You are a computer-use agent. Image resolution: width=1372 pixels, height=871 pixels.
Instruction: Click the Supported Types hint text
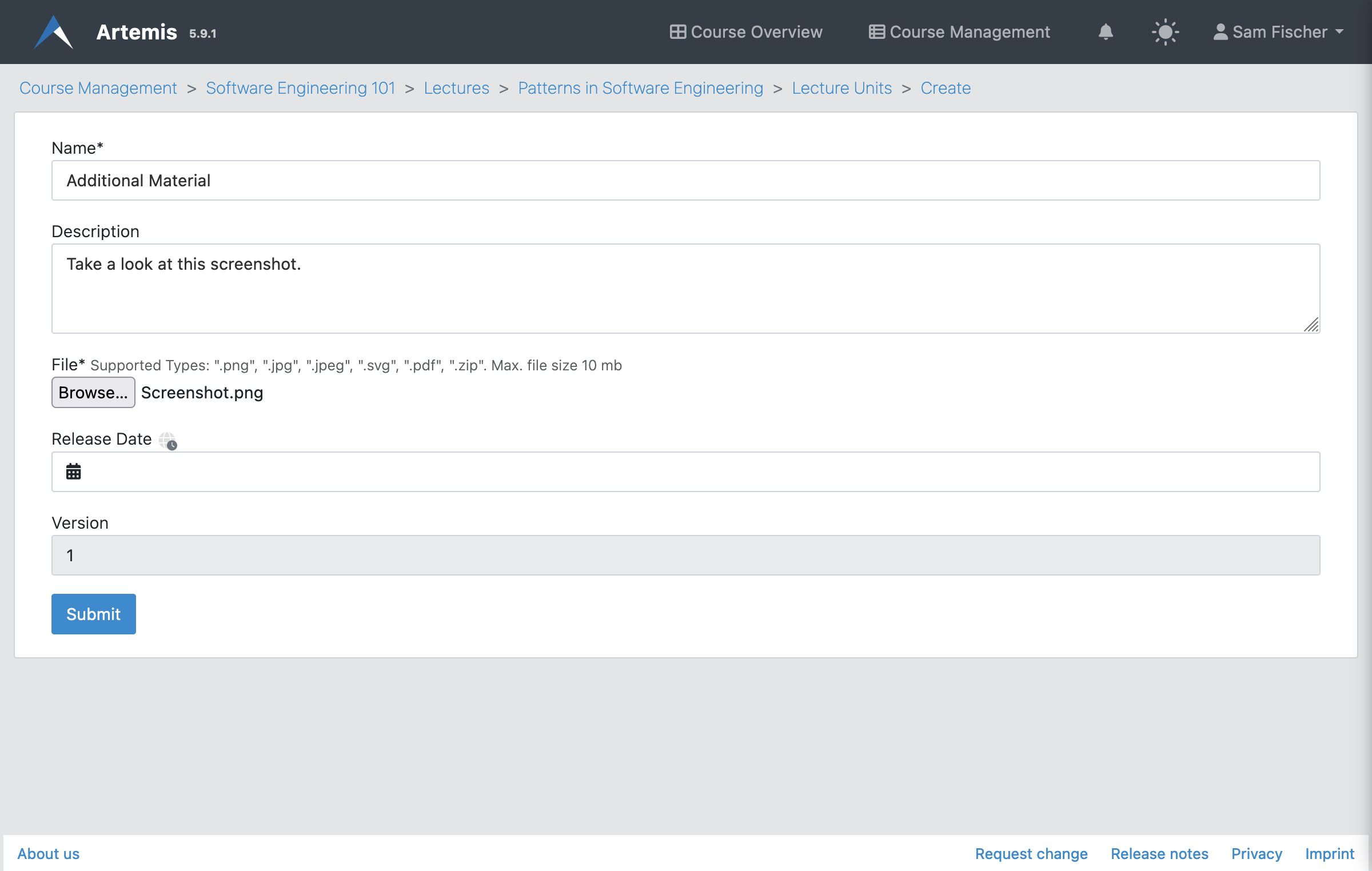356,366
